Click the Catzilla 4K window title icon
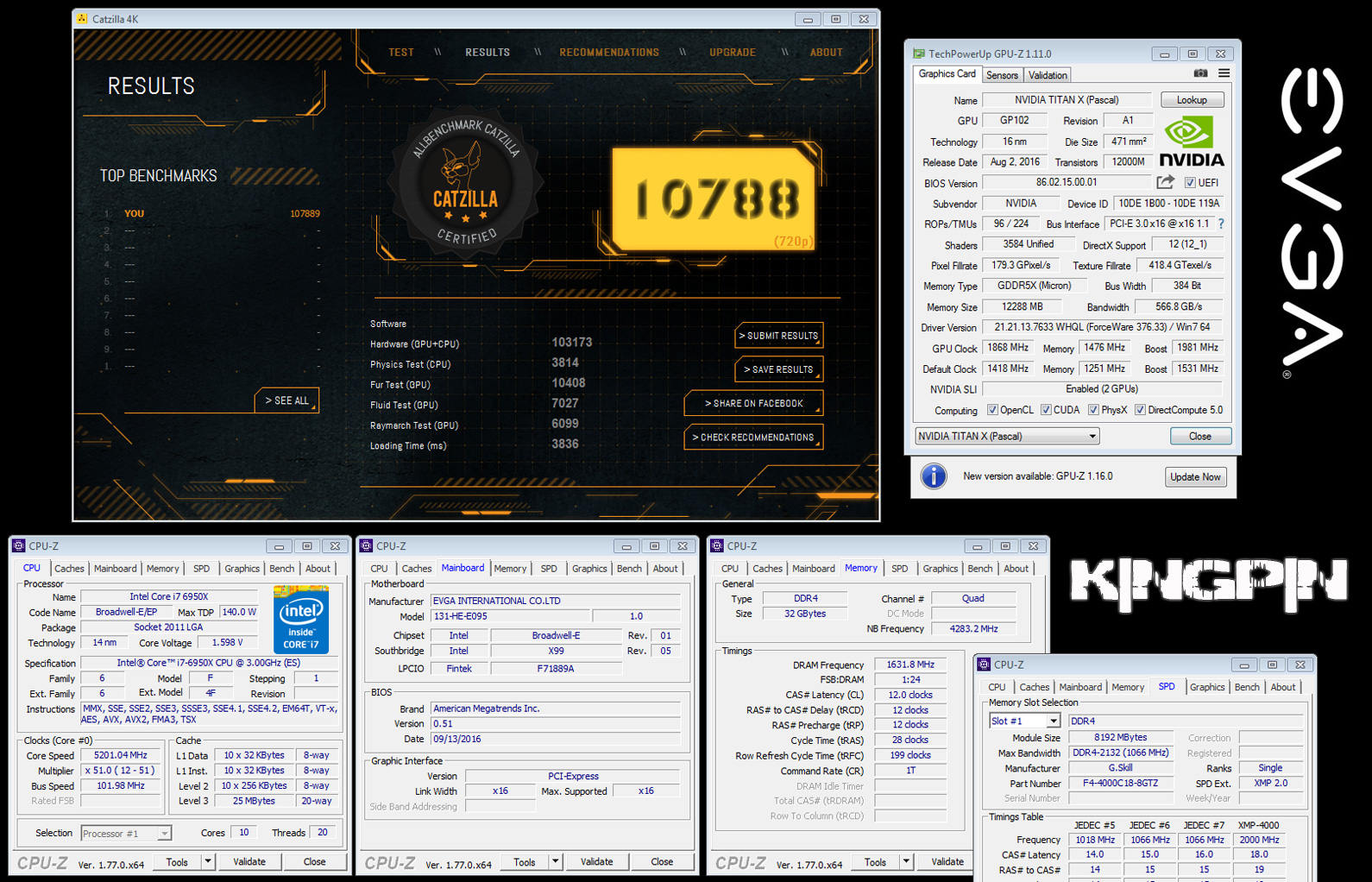This screenshot has height=882, width=1372. (x=83, y=18)
